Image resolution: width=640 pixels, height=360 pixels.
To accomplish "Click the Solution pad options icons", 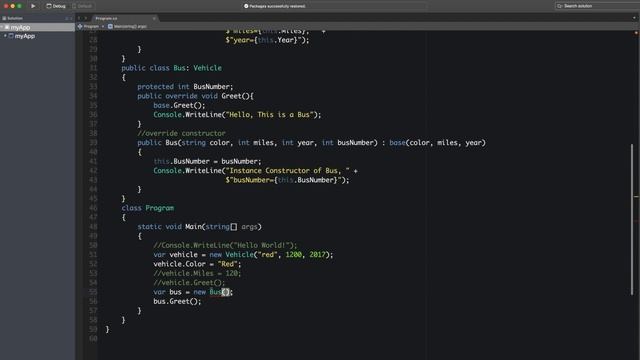I will coord(69,18).
